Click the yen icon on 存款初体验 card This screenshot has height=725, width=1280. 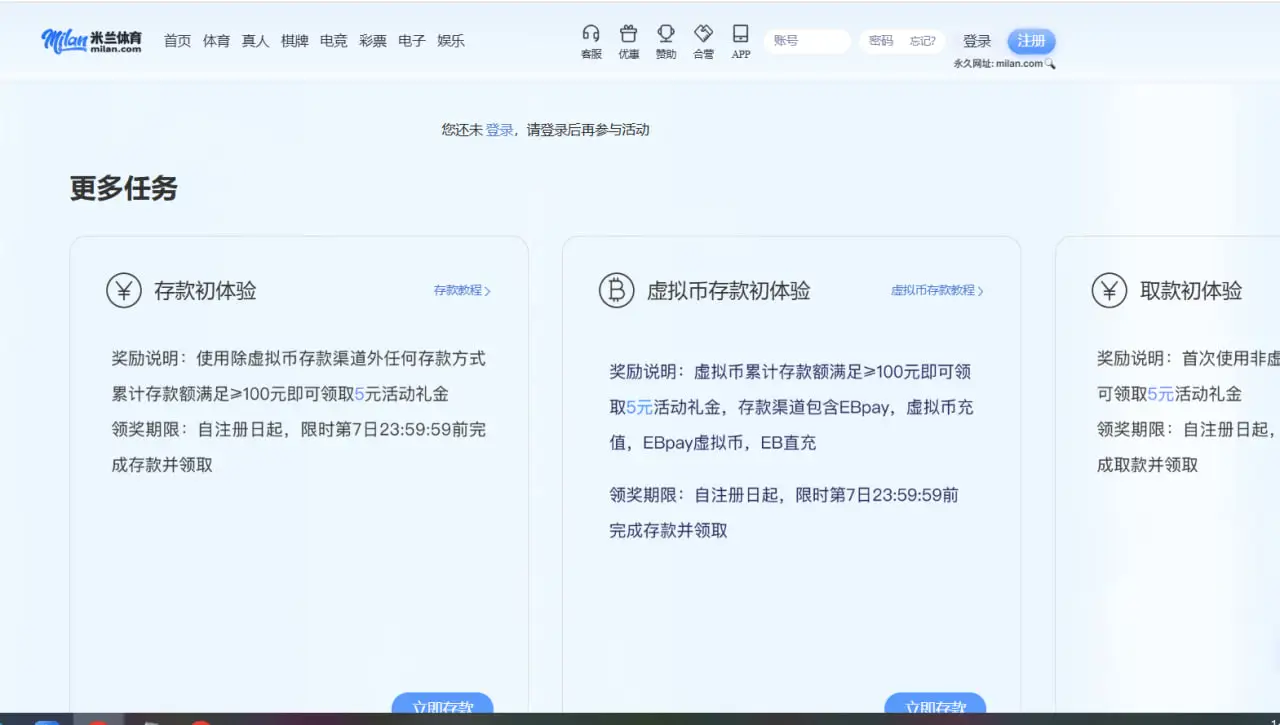[124, 291]
